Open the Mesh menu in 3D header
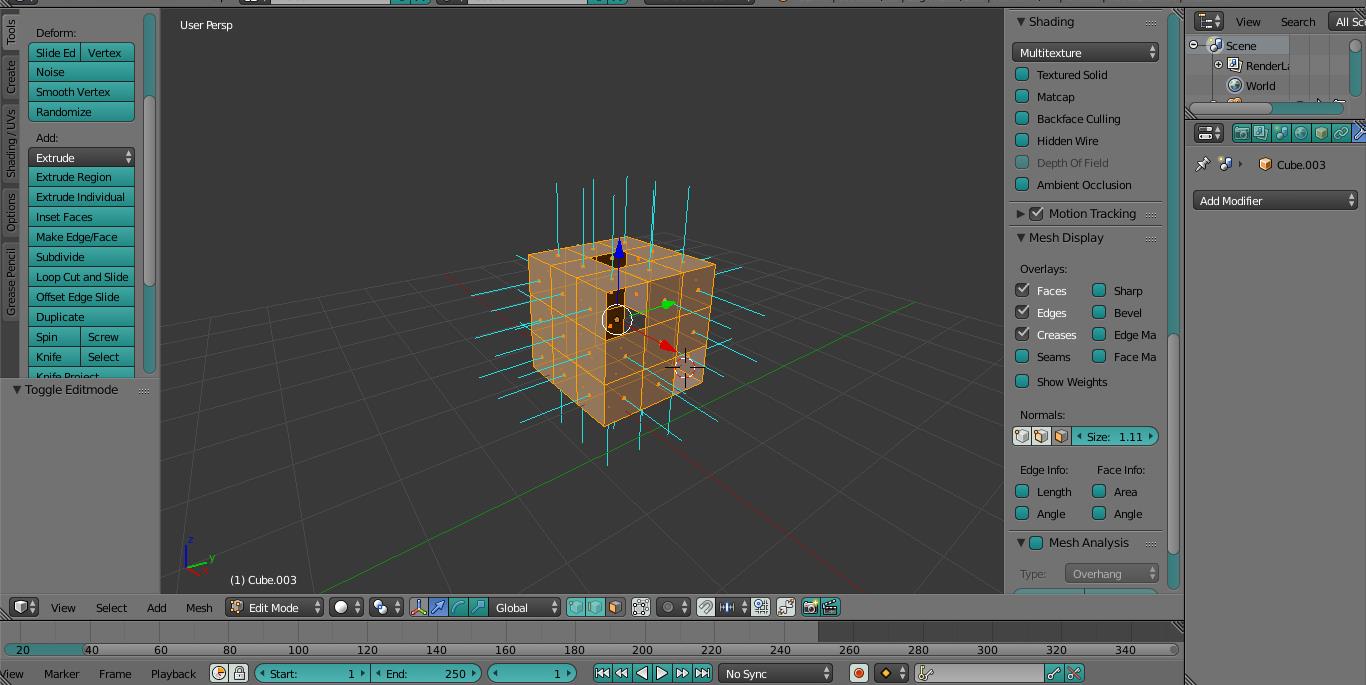The image size is (1366, 685). tap(199, 608)
